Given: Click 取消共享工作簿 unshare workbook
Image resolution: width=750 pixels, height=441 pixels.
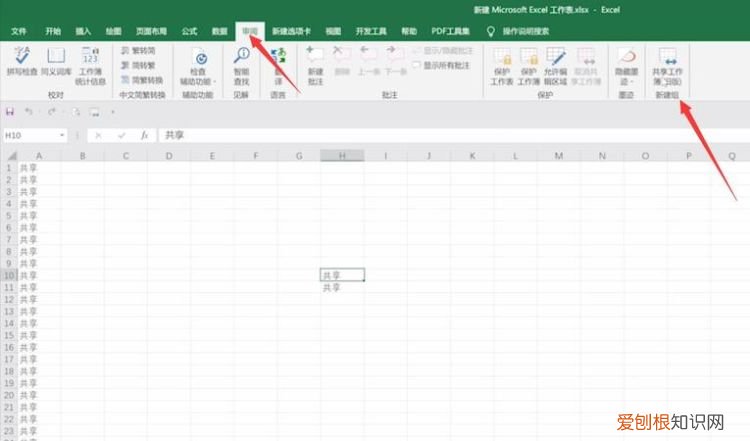Looking at the screenshot, I should pos(586,66).
